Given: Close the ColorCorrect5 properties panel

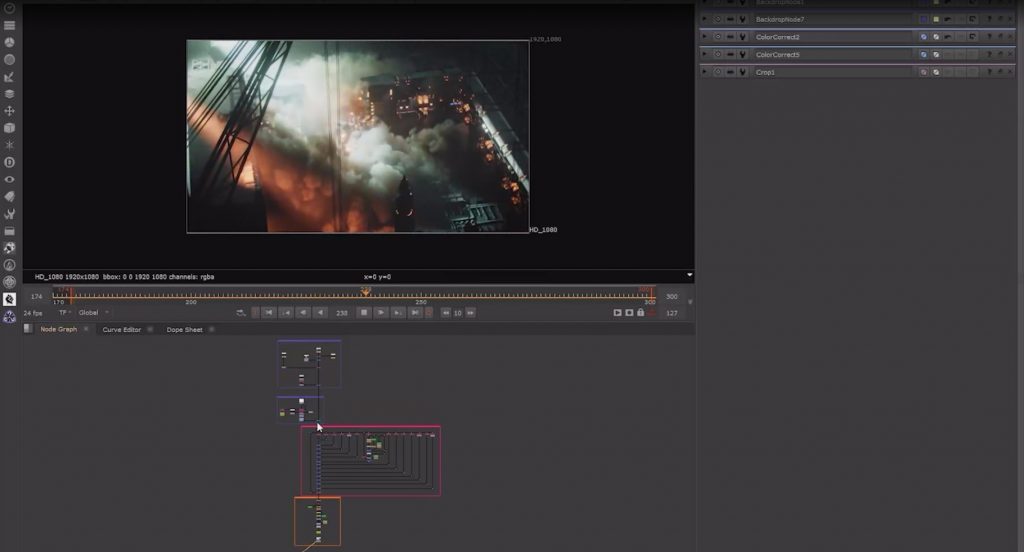Looking at the screenshot, I should point(1011,54).
